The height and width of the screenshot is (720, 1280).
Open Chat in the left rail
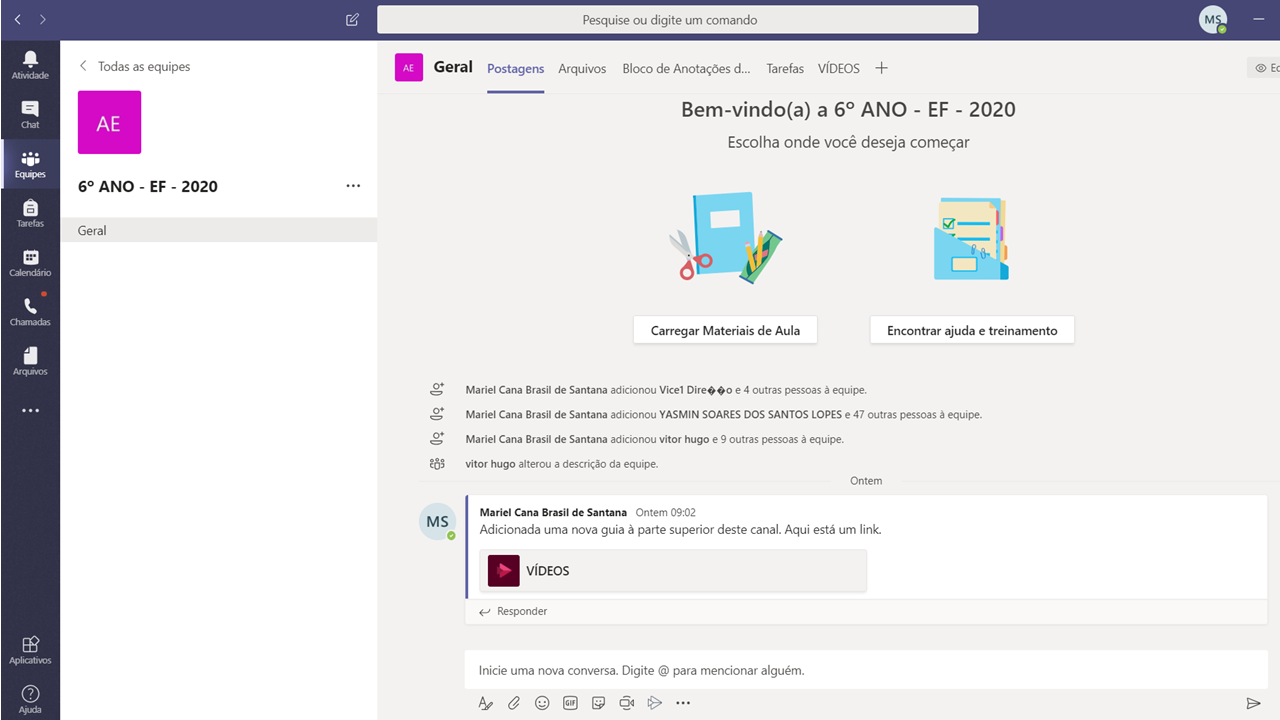(x=30, y=114)
